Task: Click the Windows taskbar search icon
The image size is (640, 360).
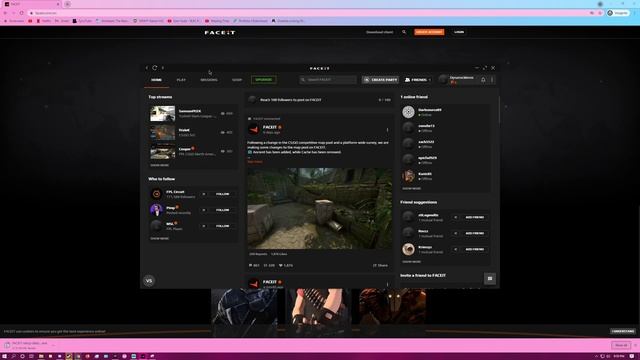Action: click(13, 356)
